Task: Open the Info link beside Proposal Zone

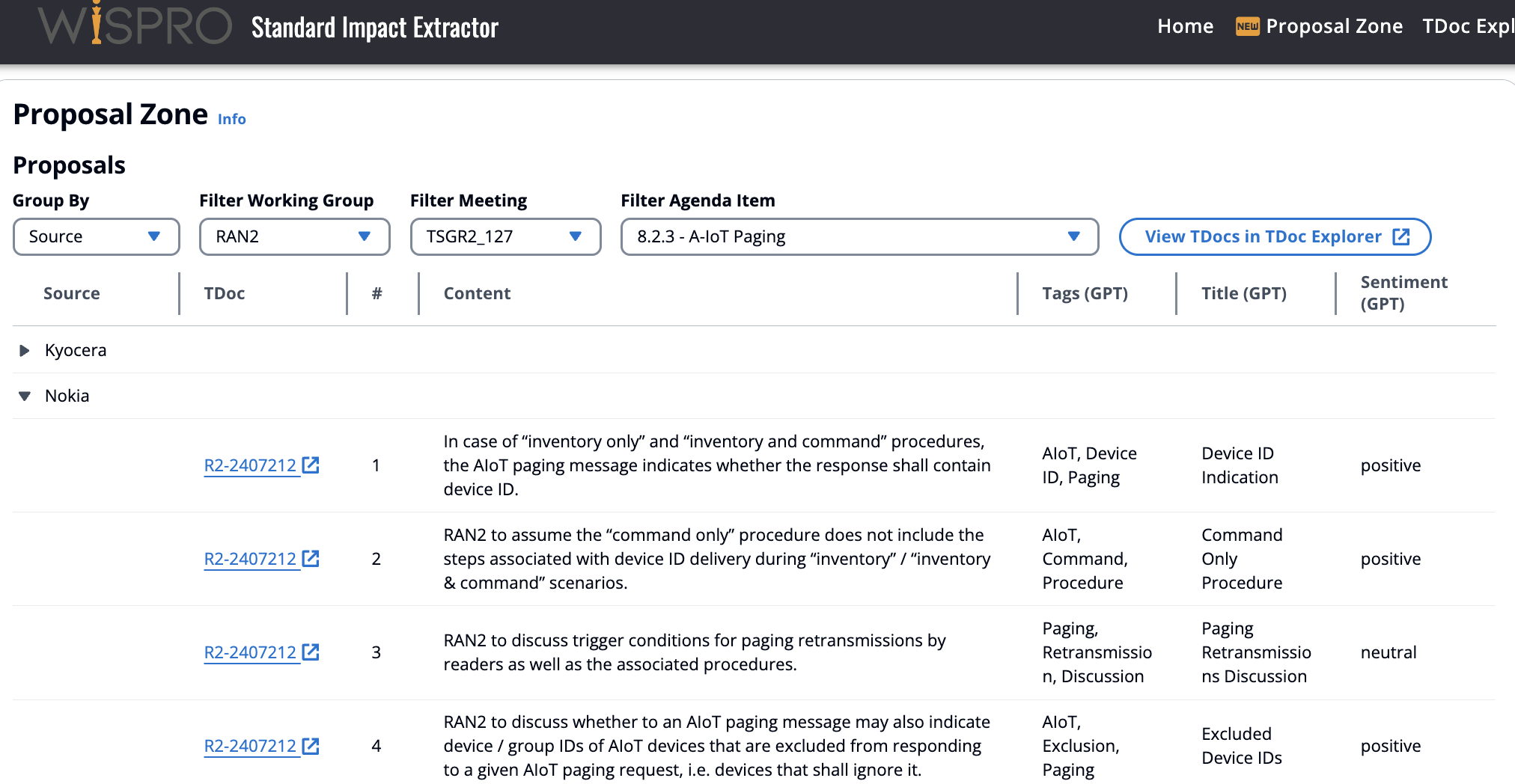Action: (231, 119)
